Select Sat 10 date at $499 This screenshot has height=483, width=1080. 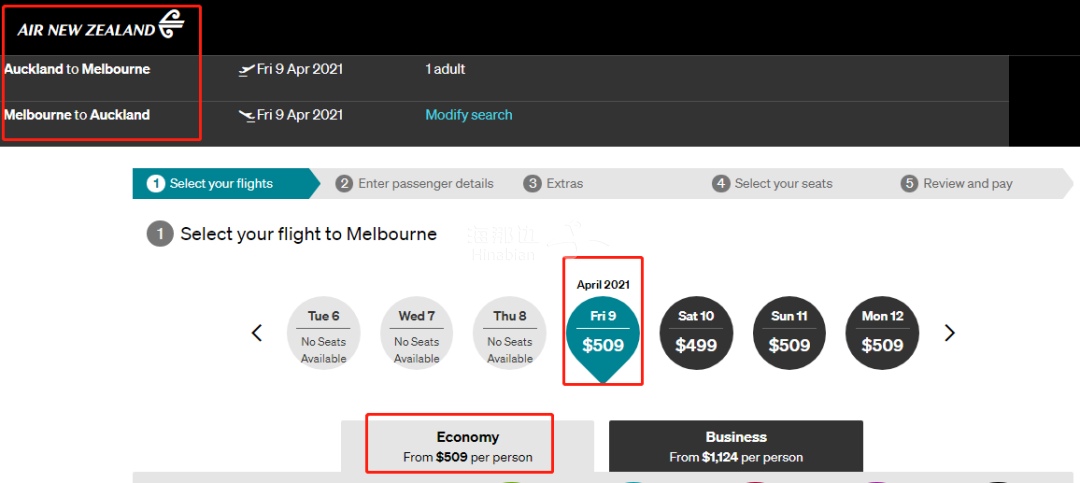(696, 333)
